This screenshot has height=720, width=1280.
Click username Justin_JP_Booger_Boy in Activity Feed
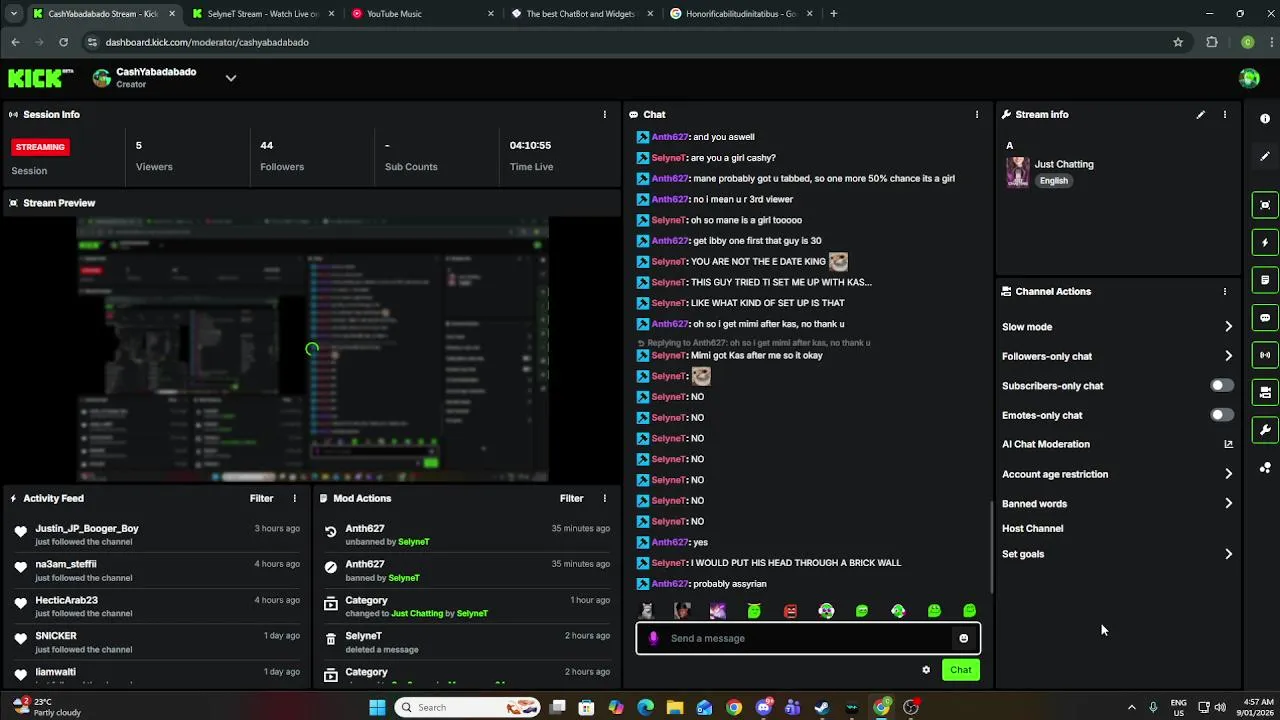point(87,528)
